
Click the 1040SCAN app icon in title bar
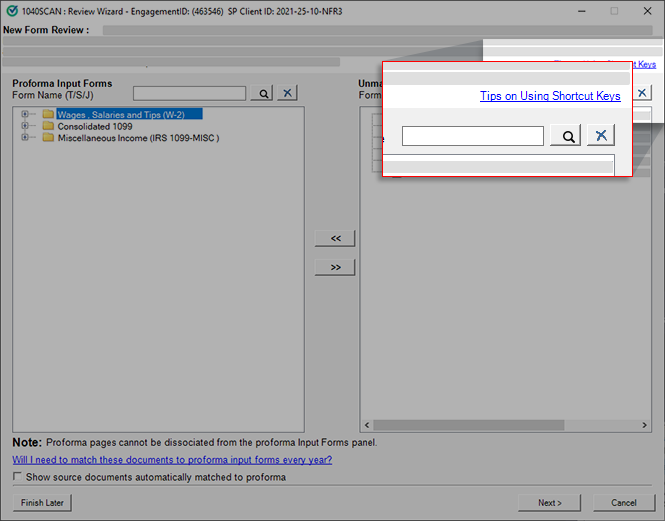pyautogui.click(x=12, y=11)
